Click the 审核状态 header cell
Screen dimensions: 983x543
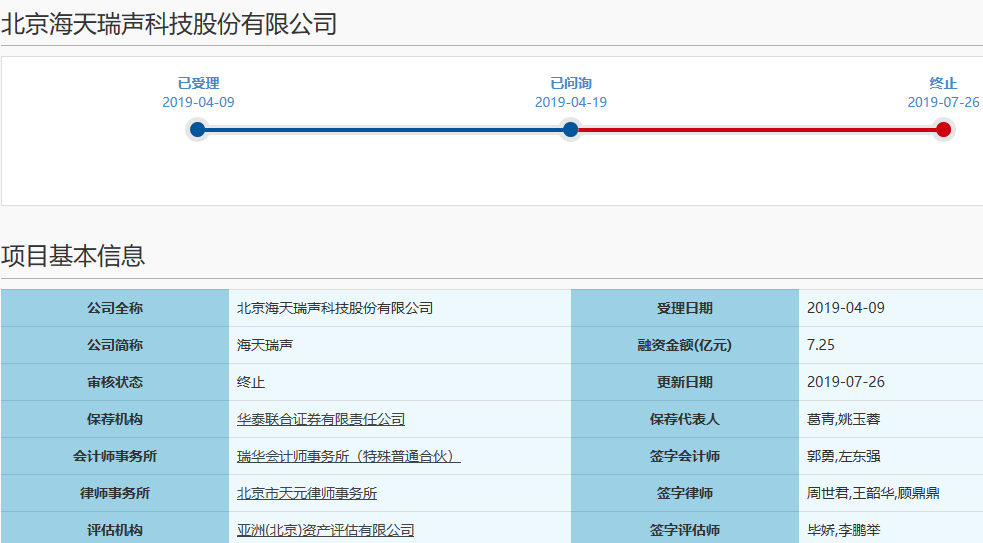point(115,382)
